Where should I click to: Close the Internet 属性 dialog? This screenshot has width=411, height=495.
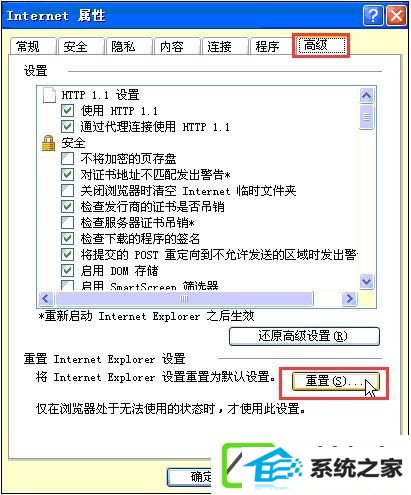pyautogui.click(x=396, y=15)
